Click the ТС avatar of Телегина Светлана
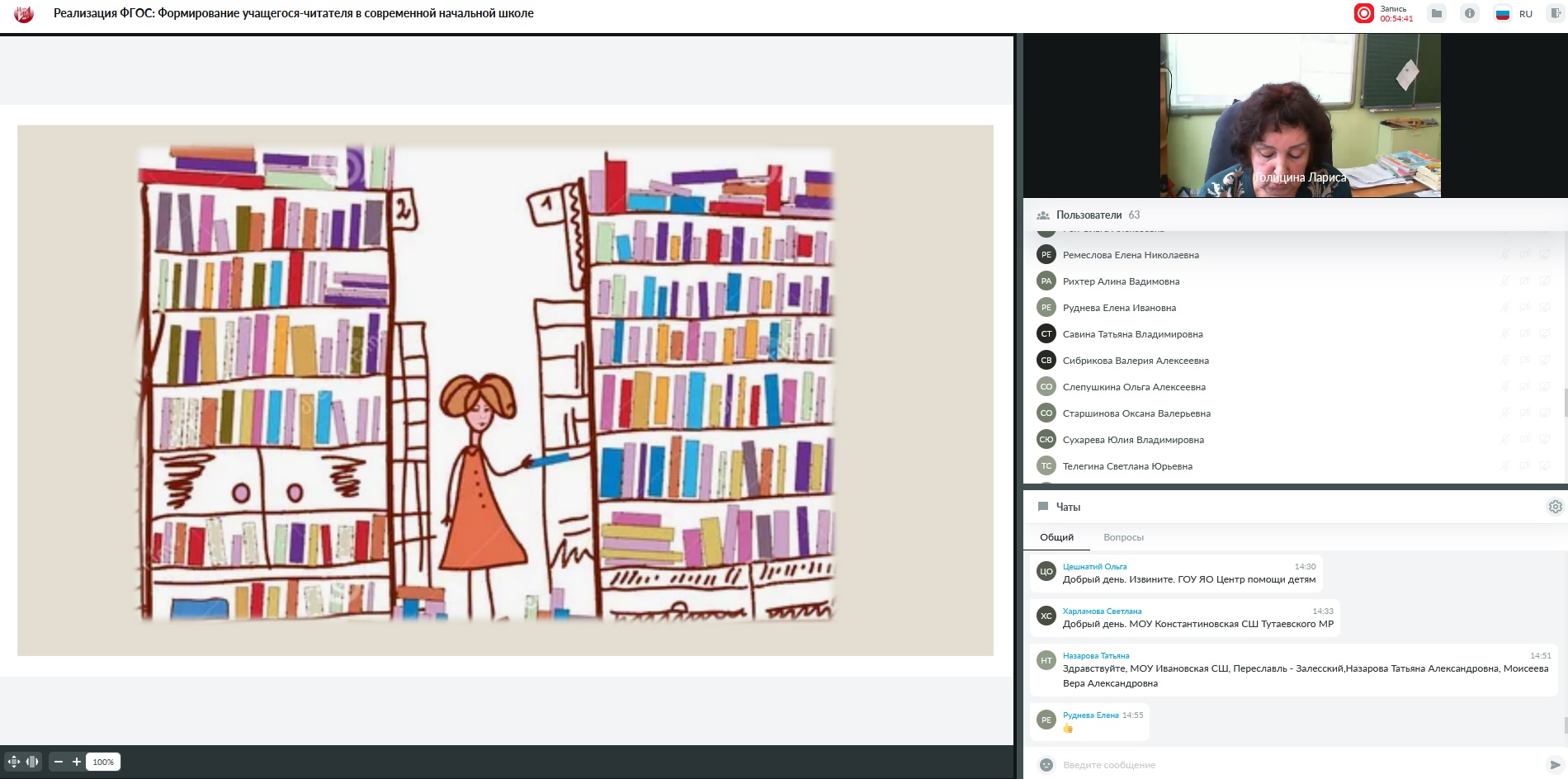1568x779 pixels. 1046,465
